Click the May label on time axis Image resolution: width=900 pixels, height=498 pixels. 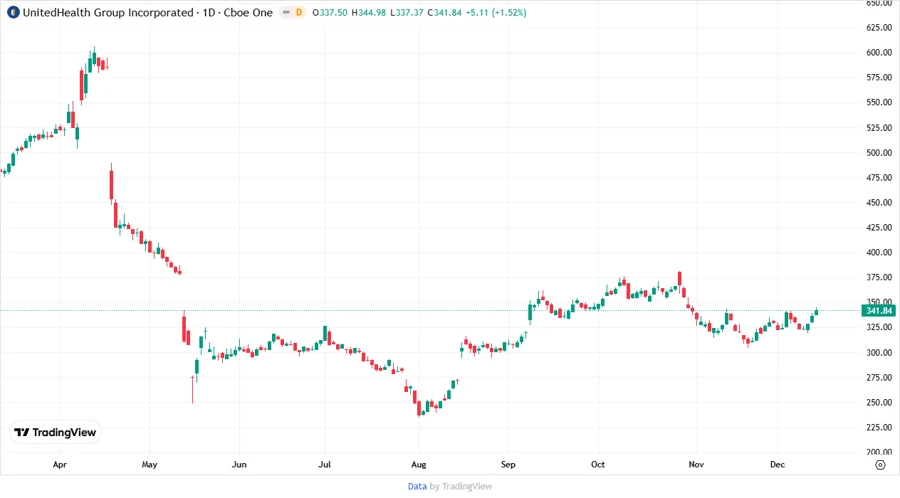coord(149,465)
